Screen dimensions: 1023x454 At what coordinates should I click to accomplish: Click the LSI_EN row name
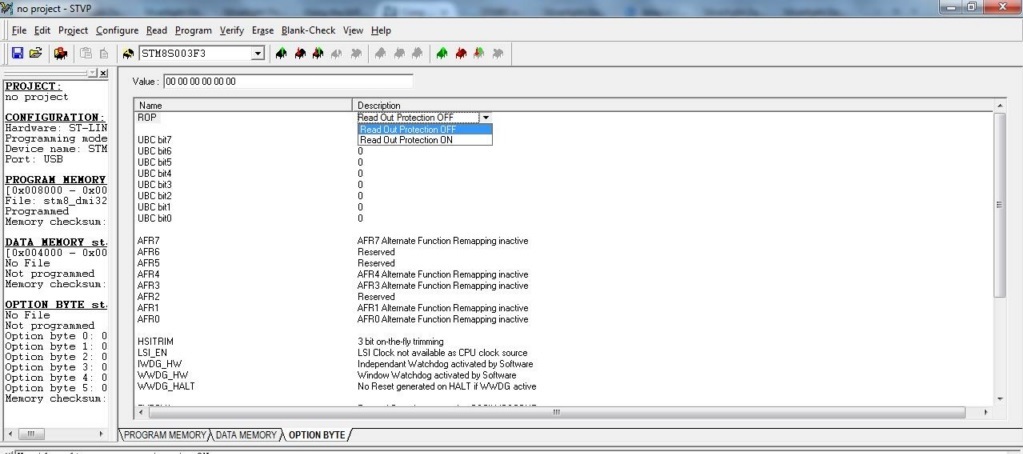[152, 353]
